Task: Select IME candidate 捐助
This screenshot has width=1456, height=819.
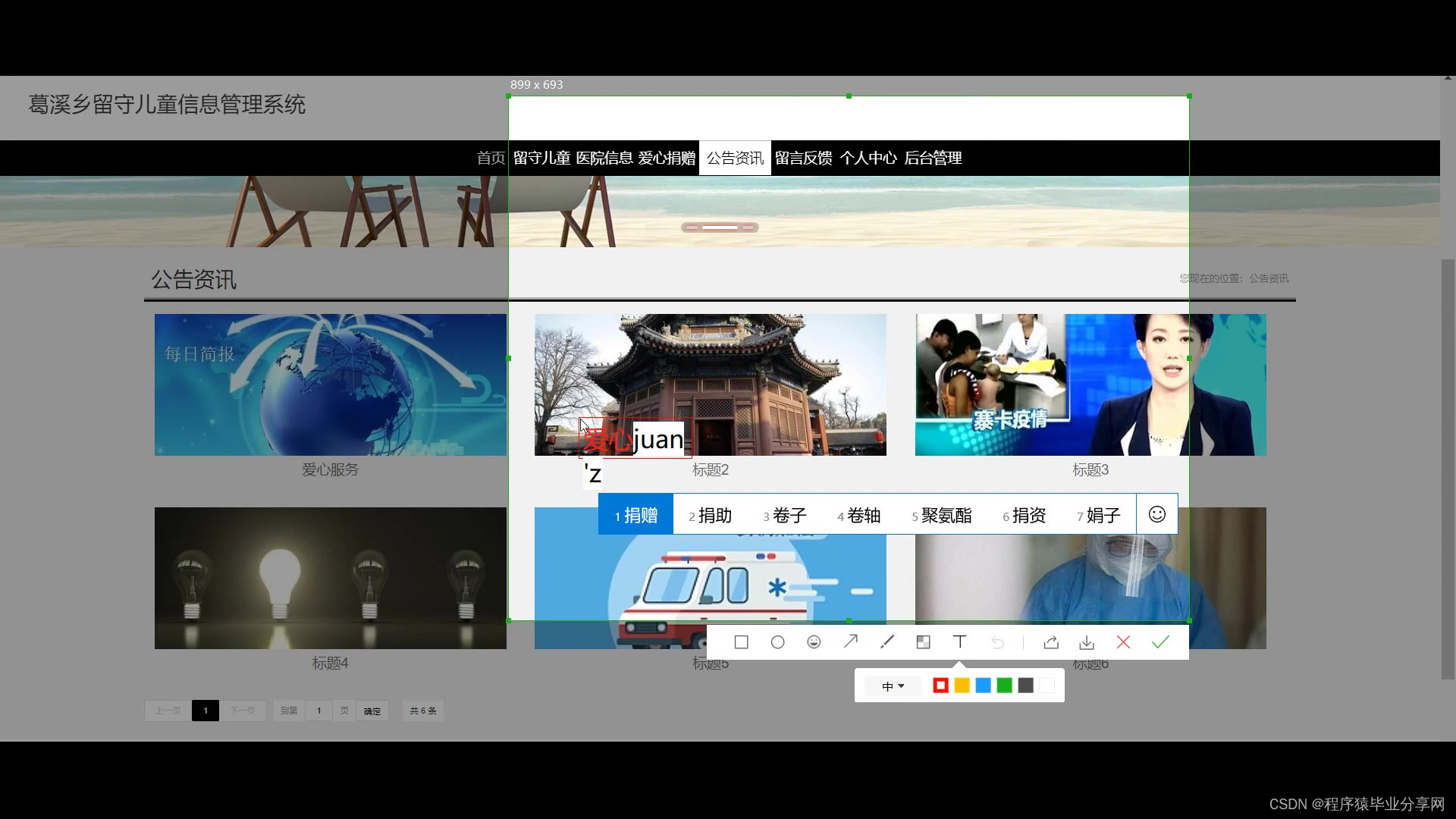Action: pyautogui.click(x=710, y=516)
